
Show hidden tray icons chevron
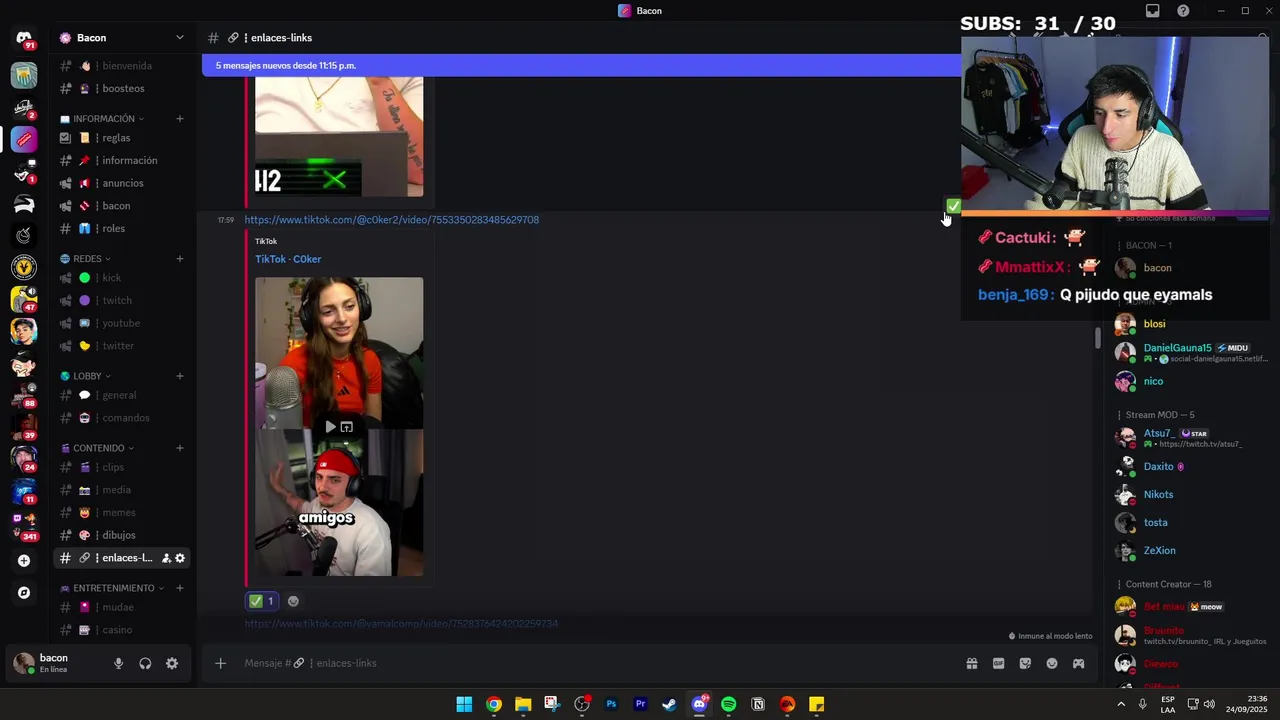tap(1121, 704)
